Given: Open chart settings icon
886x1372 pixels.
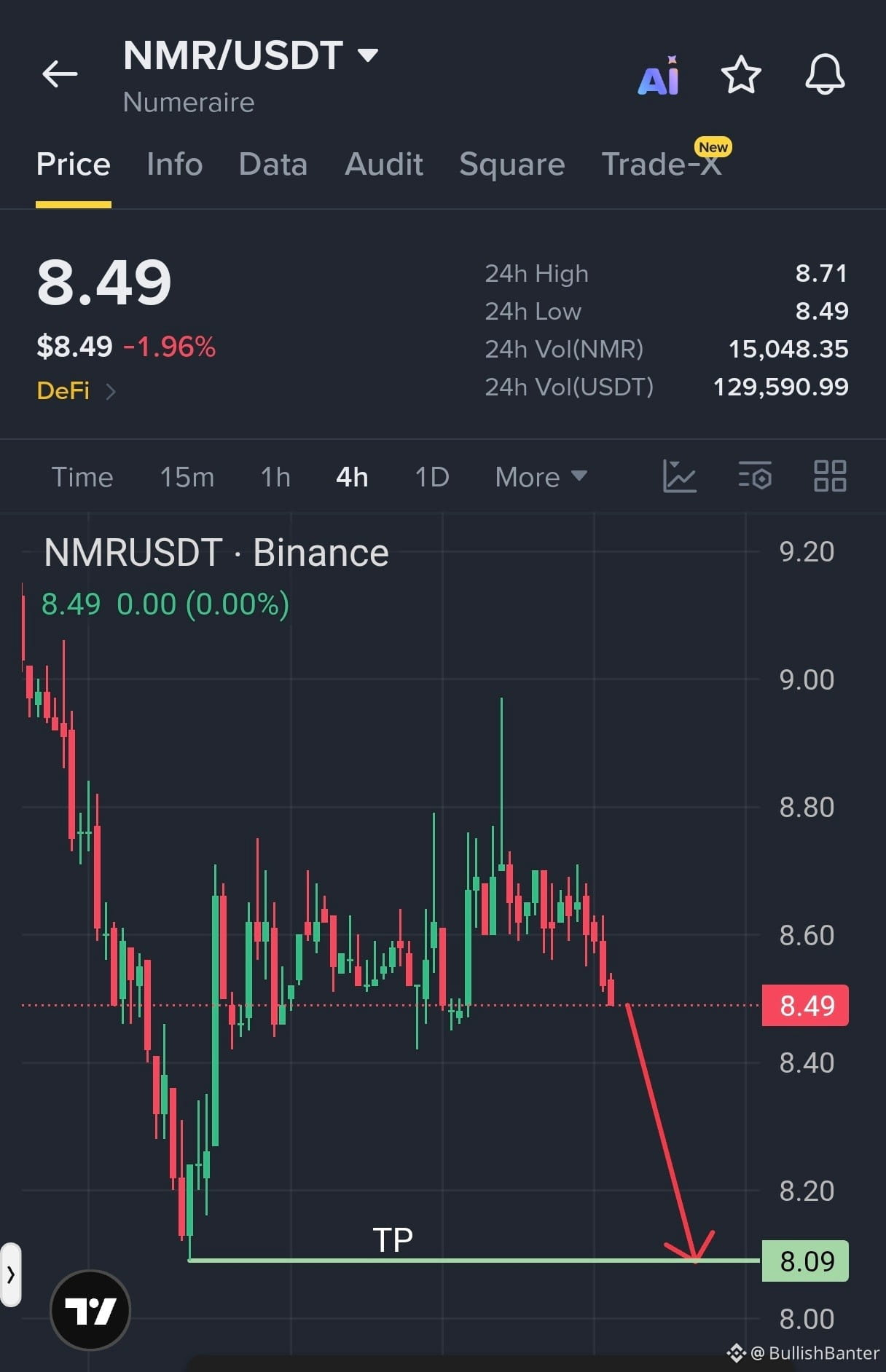Looking at the screenshot, I should pos(755,476).
